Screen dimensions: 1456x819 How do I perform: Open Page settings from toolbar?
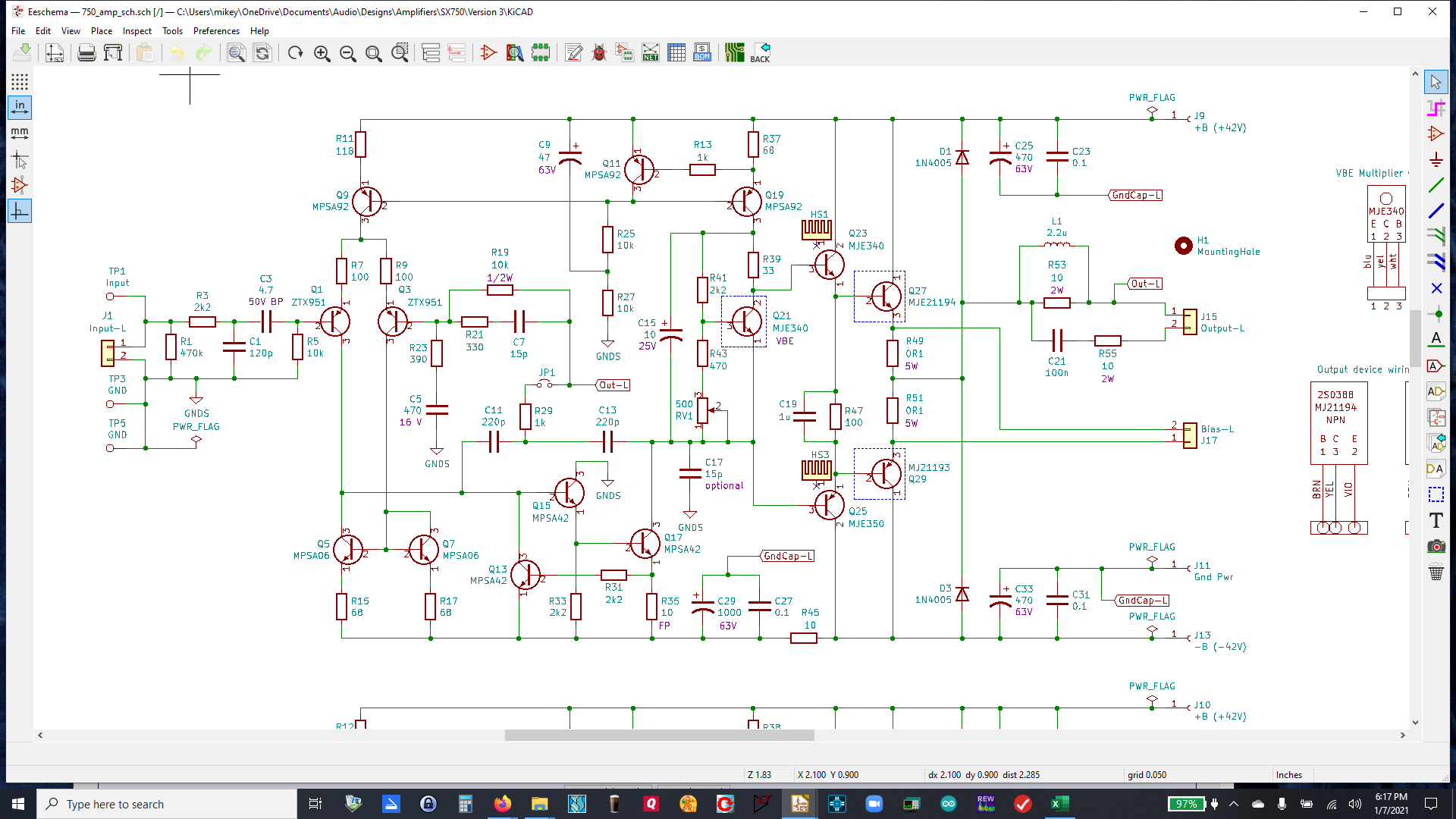tap(55, 52)
